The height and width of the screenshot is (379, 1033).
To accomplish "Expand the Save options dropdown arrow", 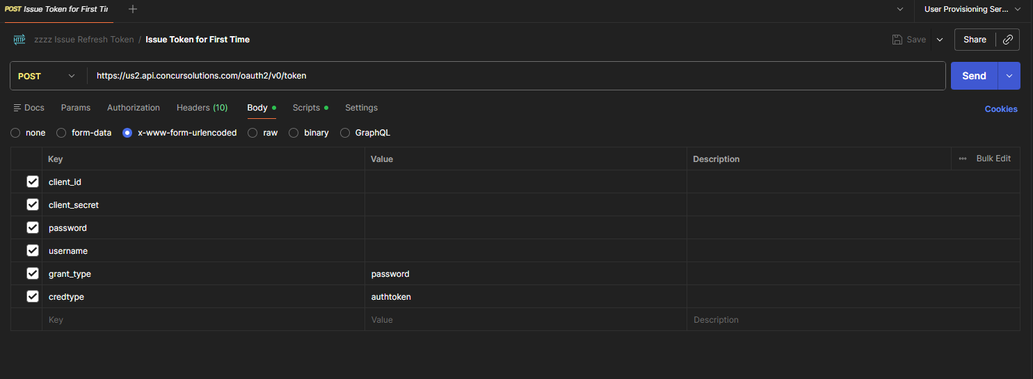I will click(939, 40).
